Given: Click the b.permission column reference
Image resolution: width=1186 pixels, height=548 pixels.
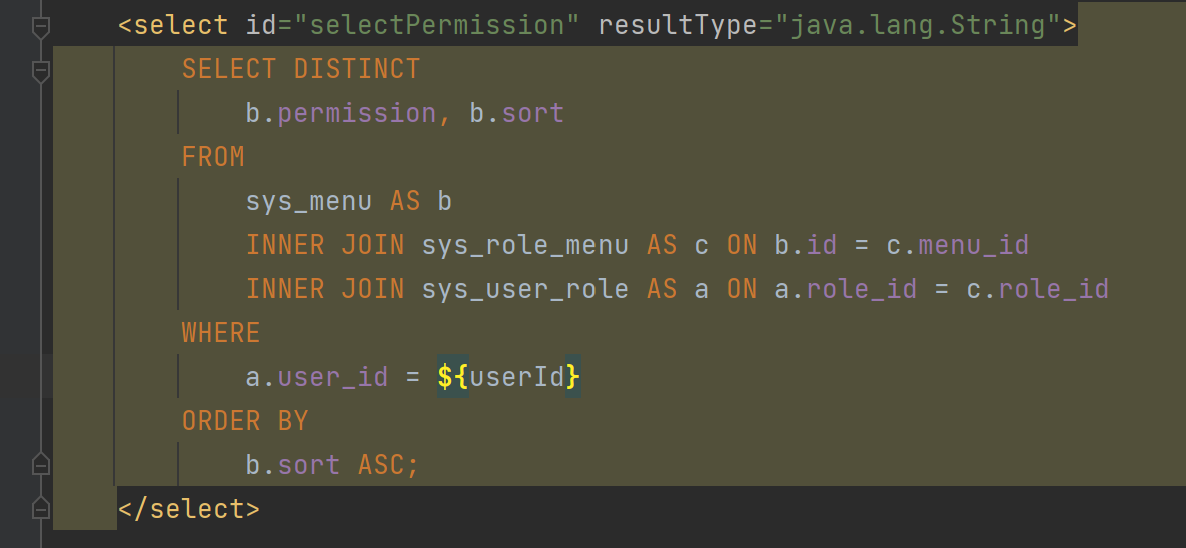Looking at the screenshot, I should coord(340,113).
